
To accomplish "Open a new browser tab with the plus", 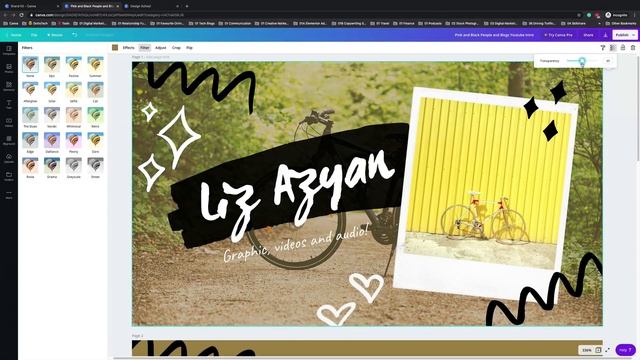I will (x=187, y=6).
